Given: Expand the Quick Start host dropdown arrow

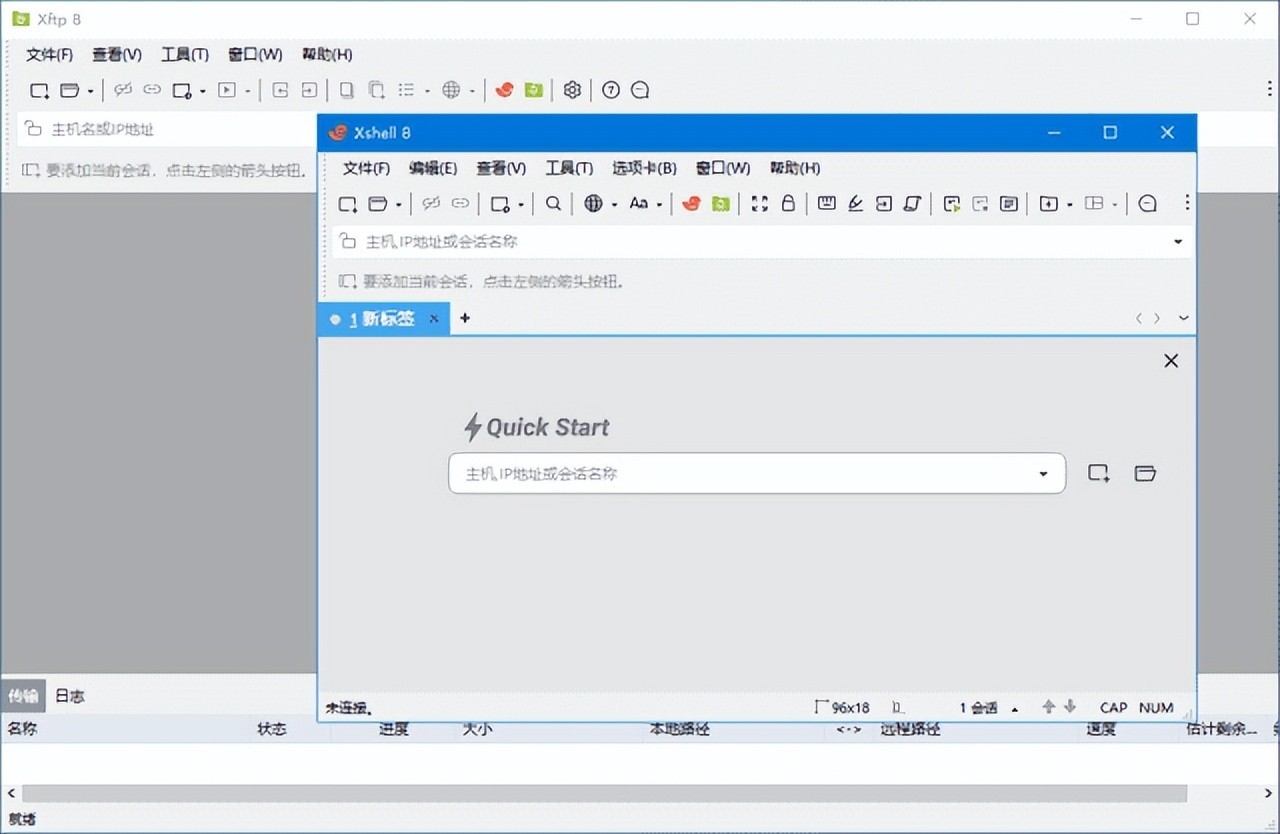Looking at the screenshot, I should tap(1044, 474).
